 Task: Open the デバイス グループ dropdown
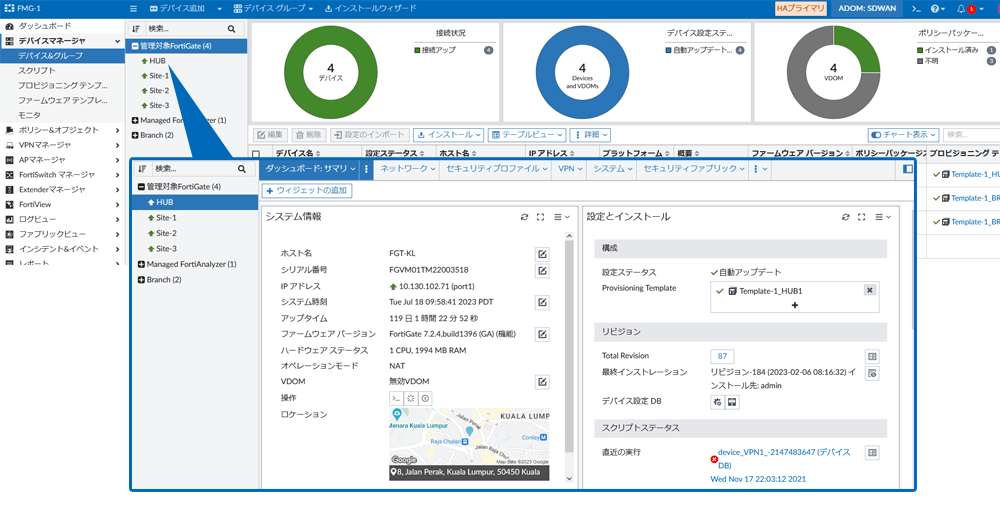273,9
